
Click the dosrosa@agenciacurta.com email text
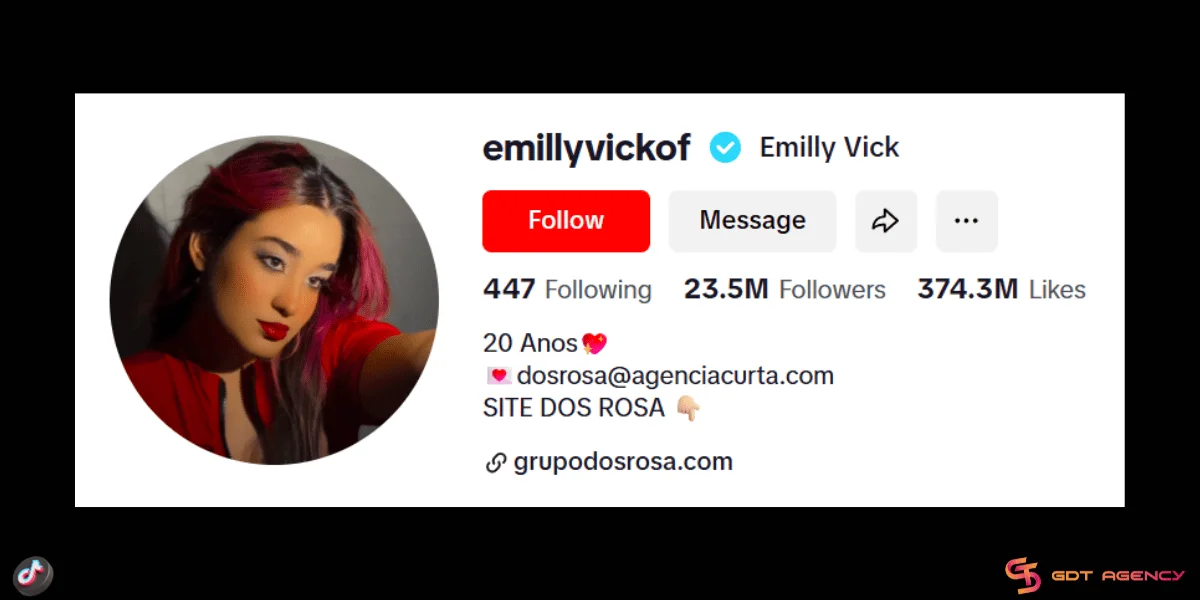click(675, 376)
